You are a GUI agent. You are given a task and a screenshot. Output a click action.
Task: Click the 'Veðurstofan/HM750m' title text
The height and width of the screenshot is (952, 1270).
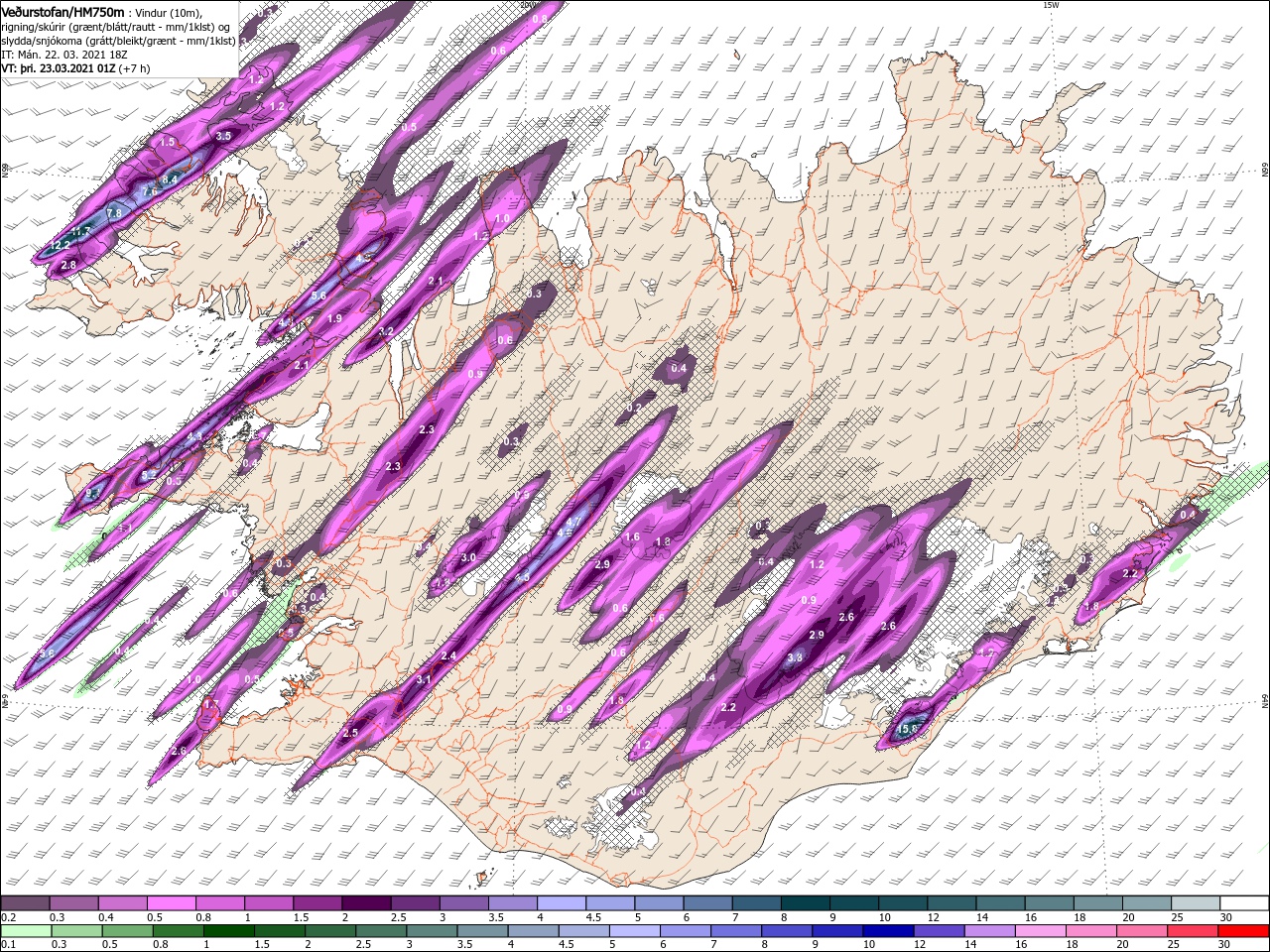point(63,12)
